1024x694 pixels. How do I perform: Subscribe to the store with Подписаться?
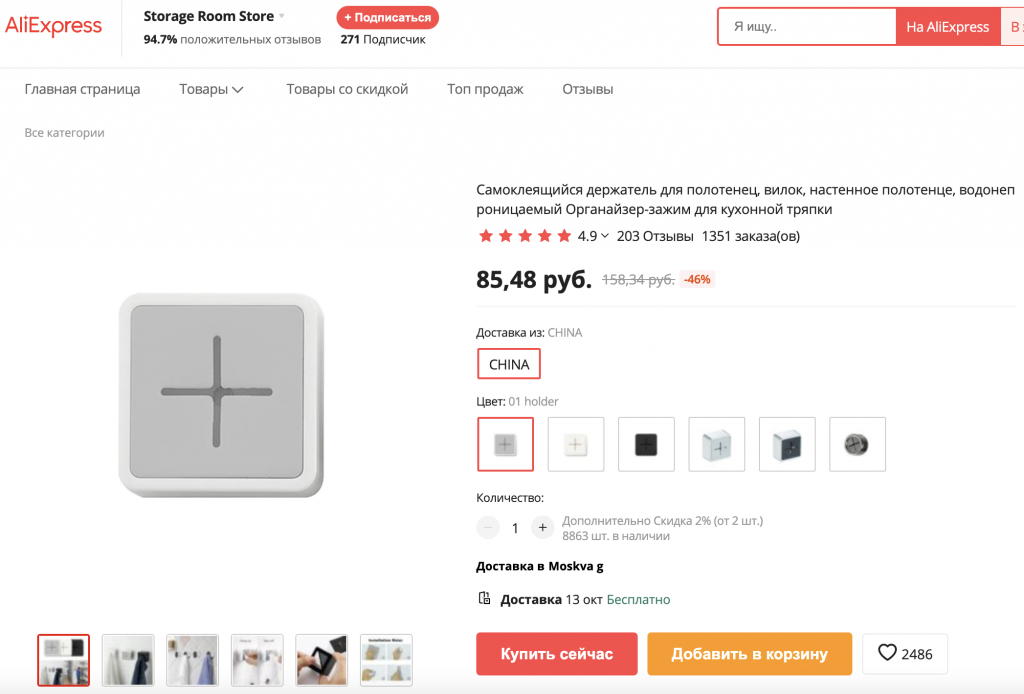pos(388,18)
